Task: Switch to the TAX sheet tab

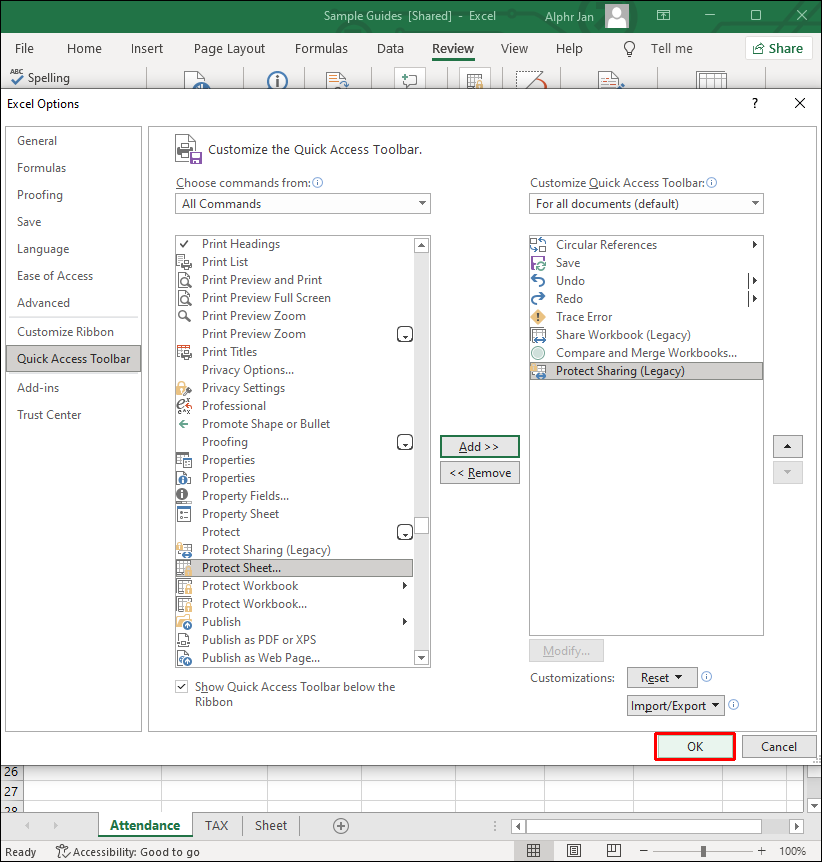Action: (217, 826)
